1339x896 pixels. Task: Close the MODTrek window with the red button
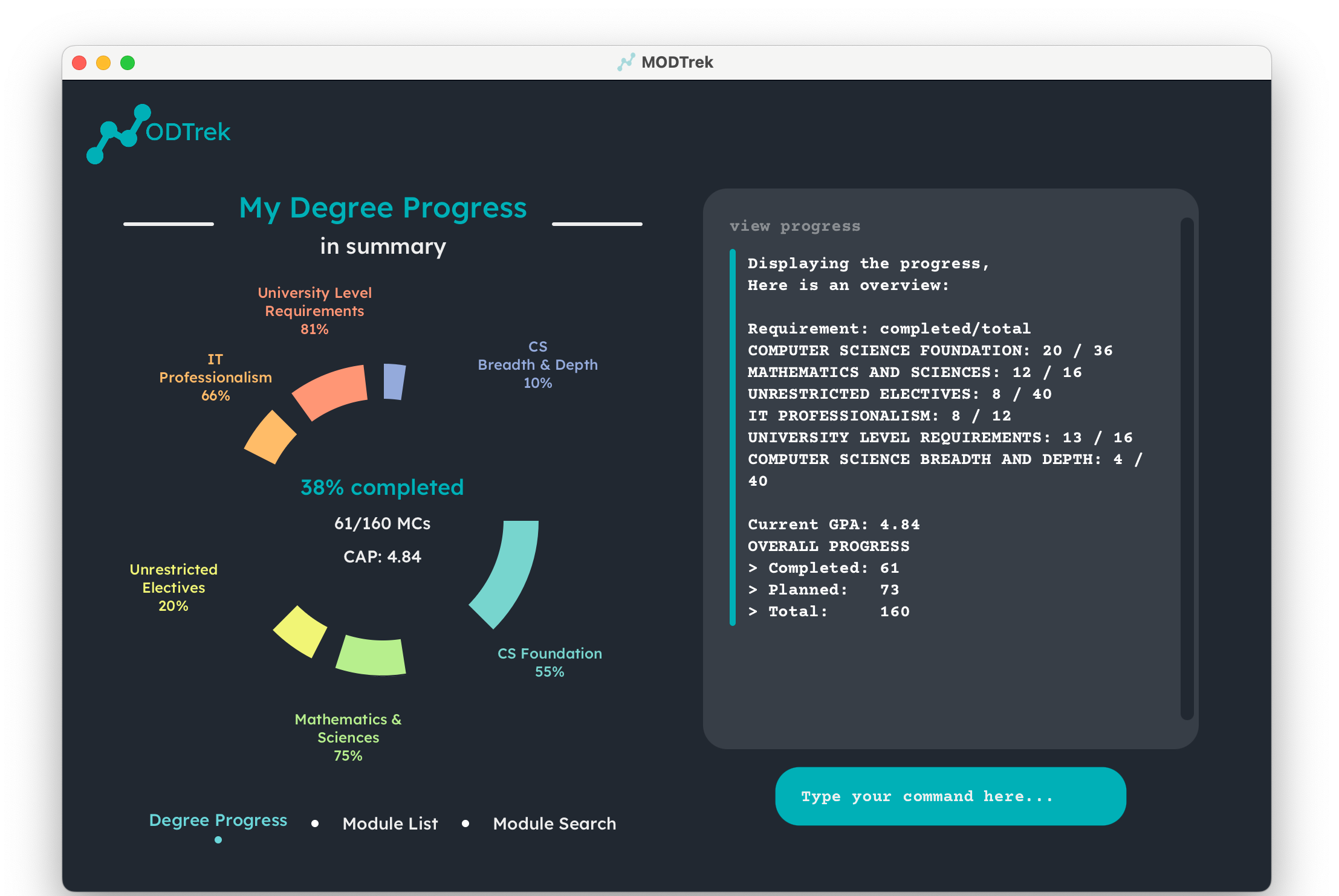click(x=79, y=62)
